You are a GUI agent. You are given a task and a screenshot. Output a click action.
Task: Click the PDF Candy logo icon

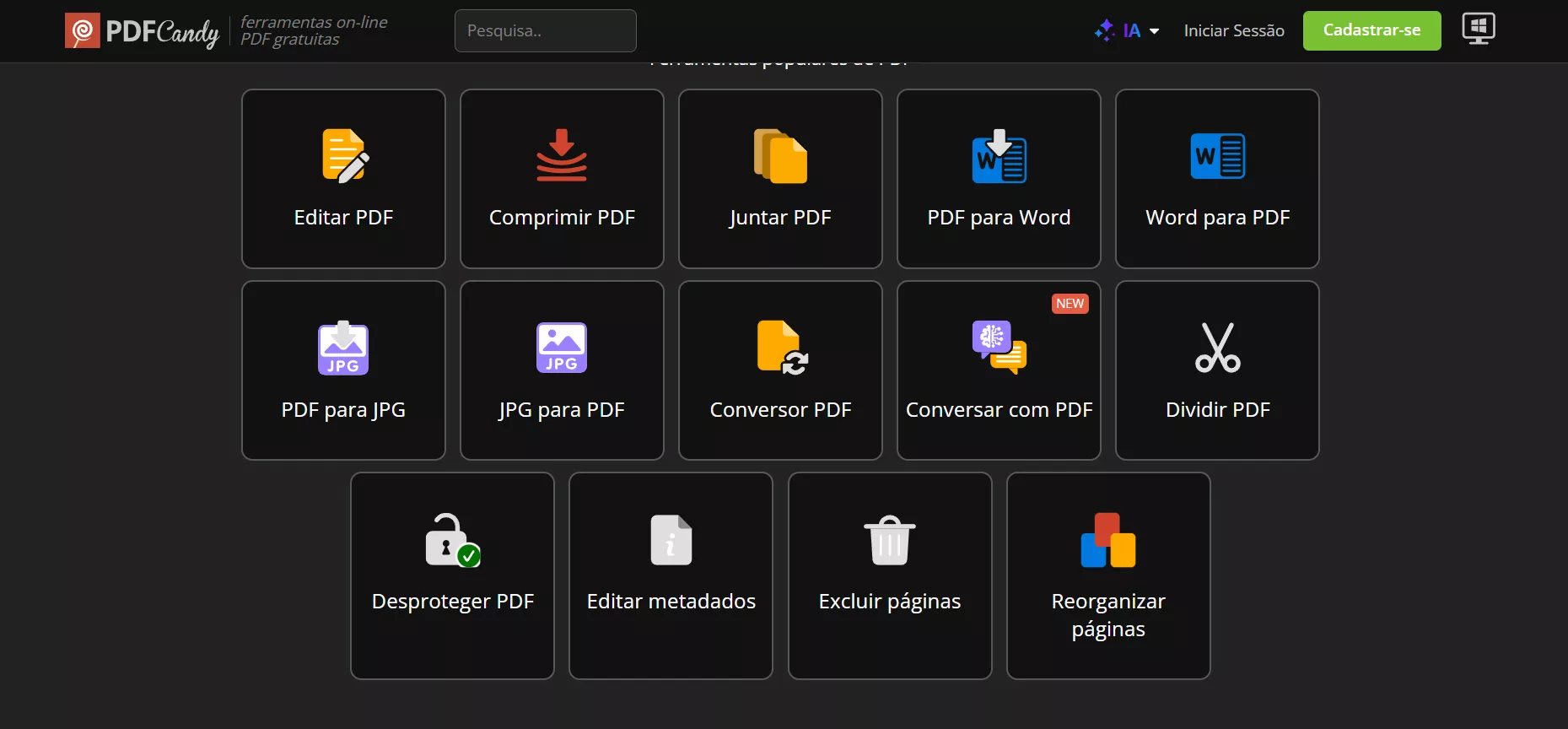(x=83, y=30)
